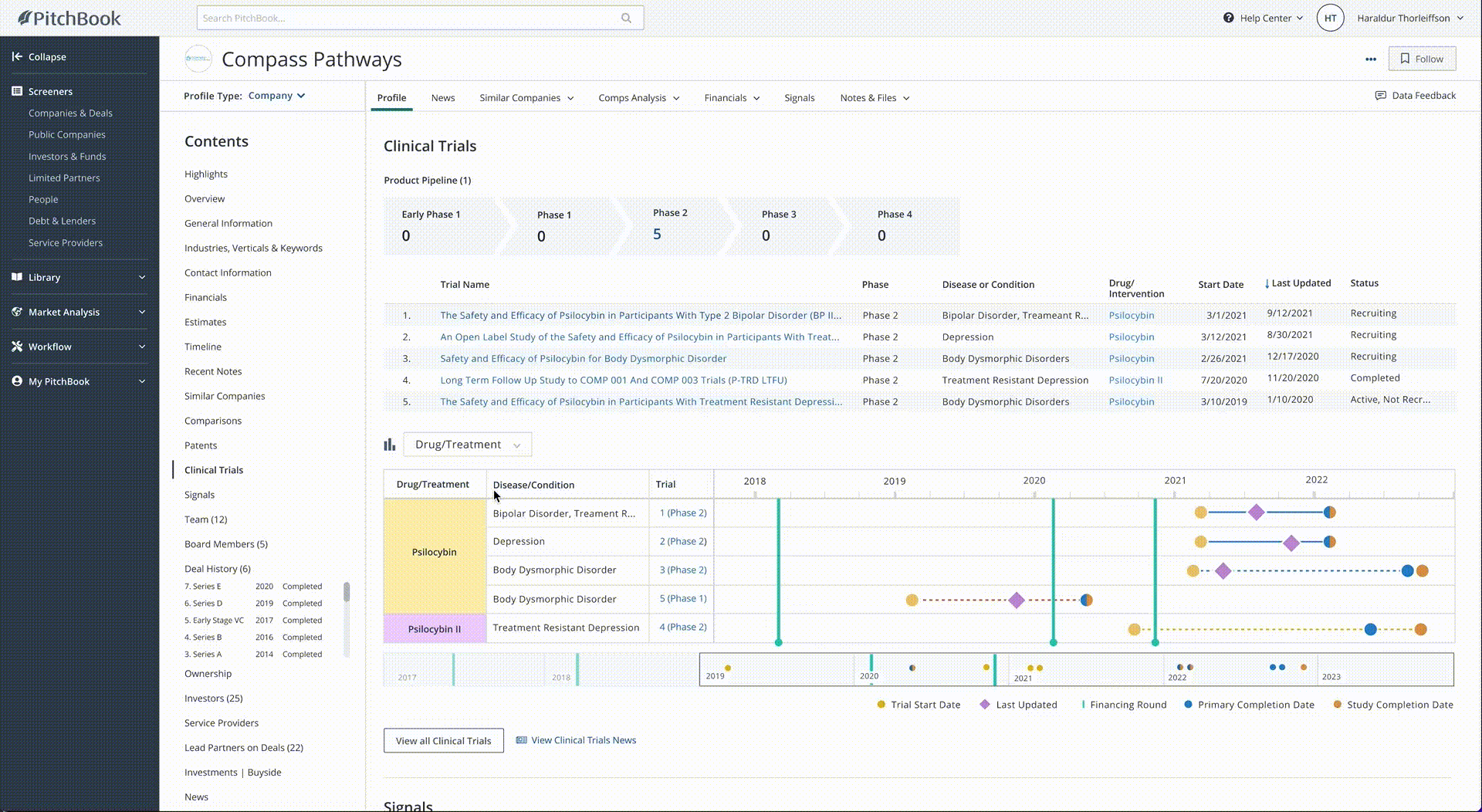
Task: Click the Collapse sidebar arrow icon
Action: tap(17, 56)
